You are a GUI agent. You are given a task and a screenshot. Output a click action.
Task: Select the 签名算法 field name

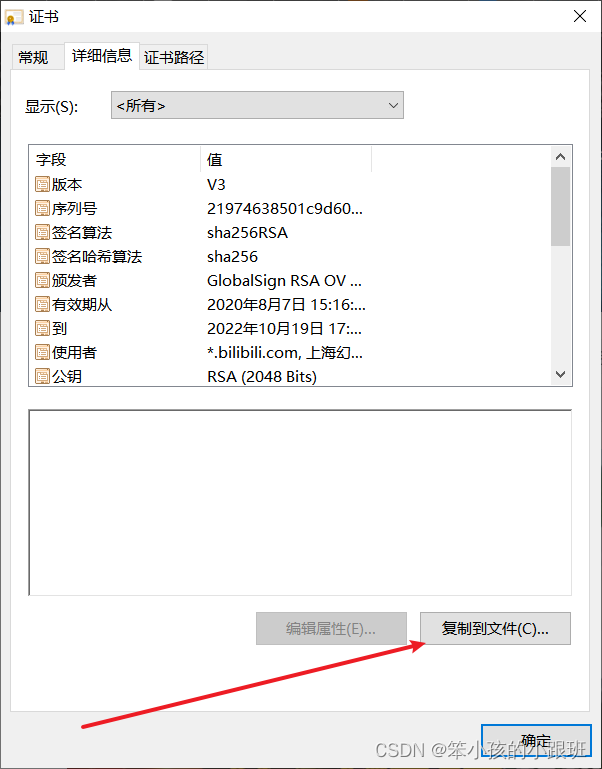82,232
